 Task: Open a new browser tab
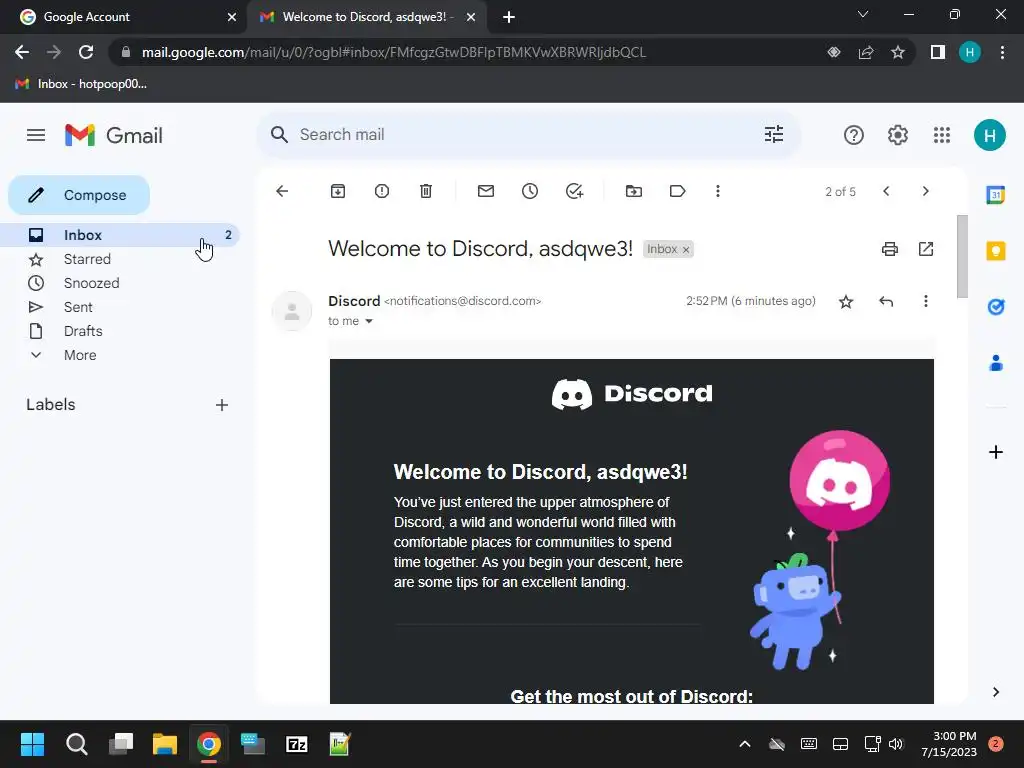click(509, 18)
